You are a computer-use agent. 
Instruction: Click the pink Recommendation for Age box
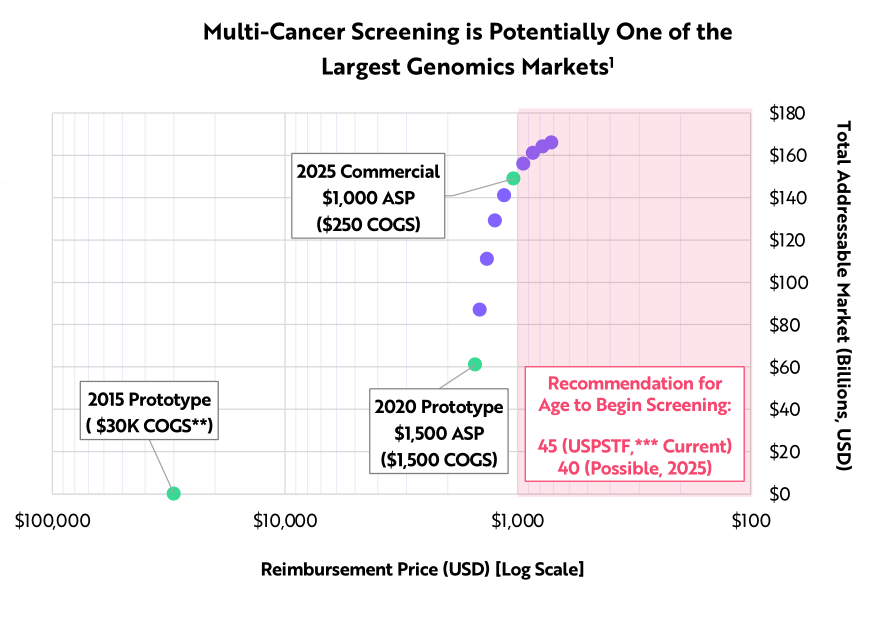[x=634, y=424]
